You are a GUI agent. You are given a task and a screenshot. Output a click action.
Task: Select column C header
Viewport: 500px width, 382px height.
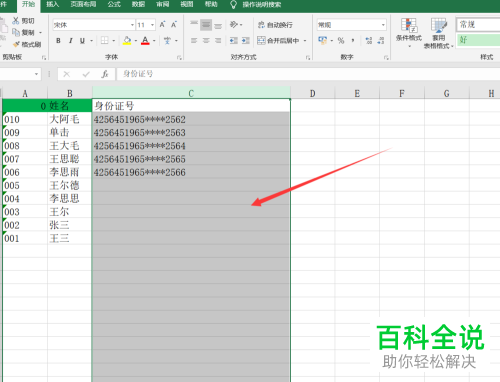point(191,93)
